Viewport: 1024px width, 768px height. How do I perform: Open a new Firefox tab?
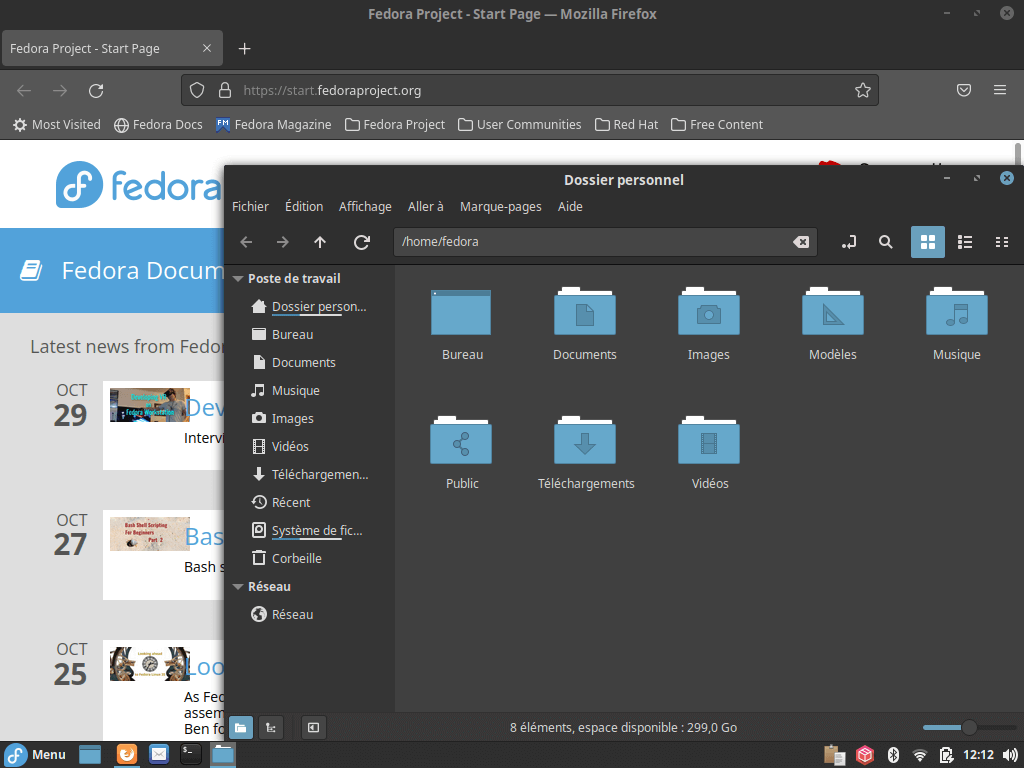[244, 49]
